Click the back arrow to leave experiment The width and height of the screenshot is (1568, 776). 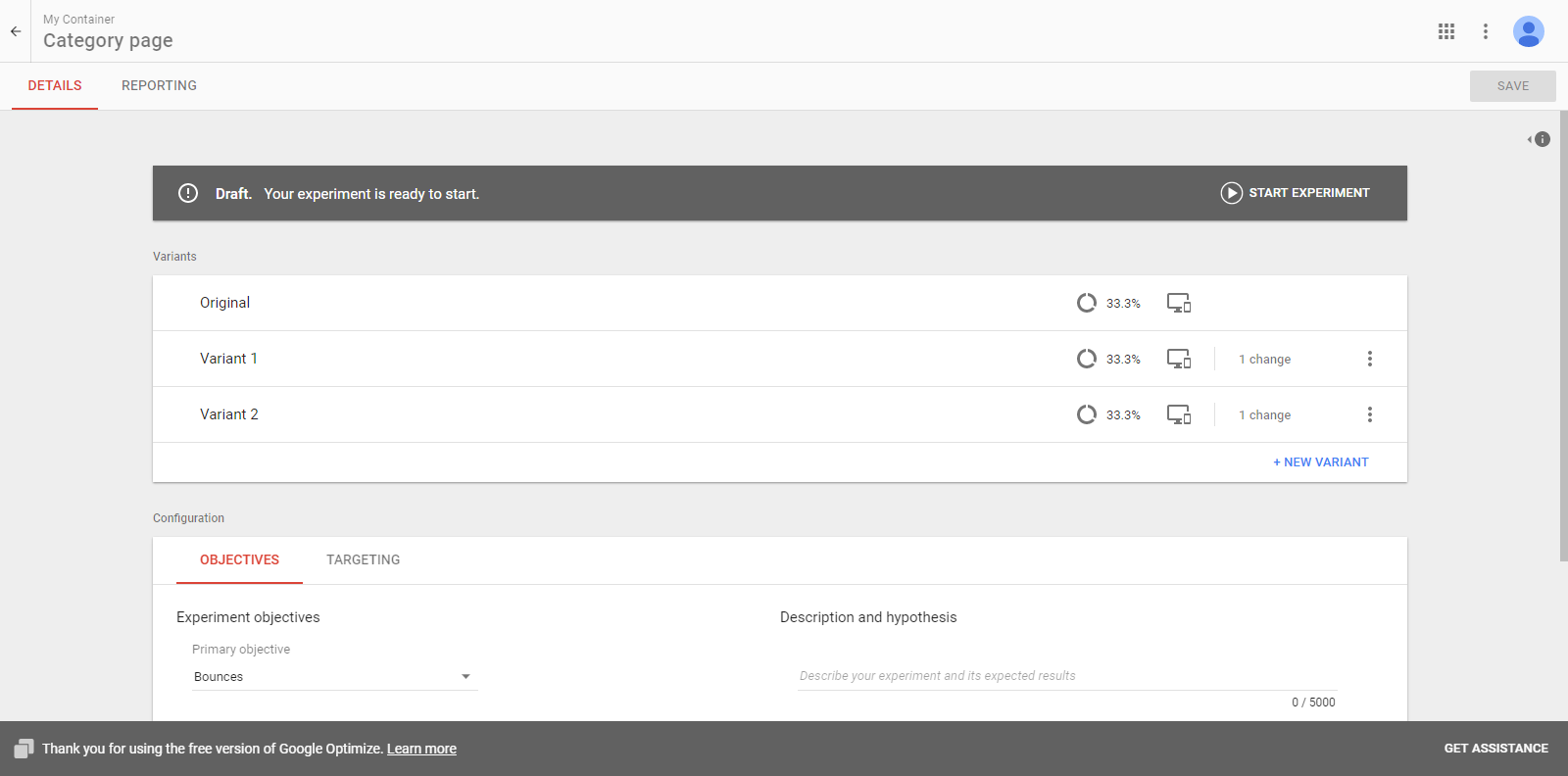click(x=16, y=31)
